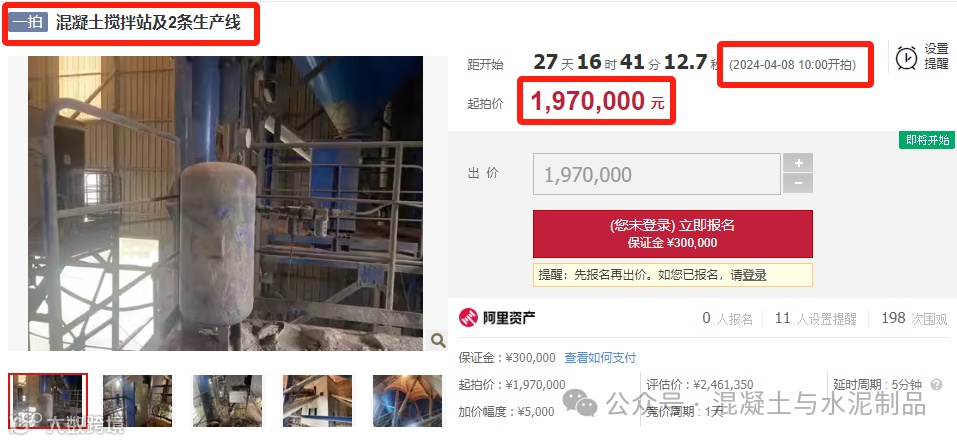Select the second photo thumbnail
This screenshot has width=957, height=442.
point(137,400)
